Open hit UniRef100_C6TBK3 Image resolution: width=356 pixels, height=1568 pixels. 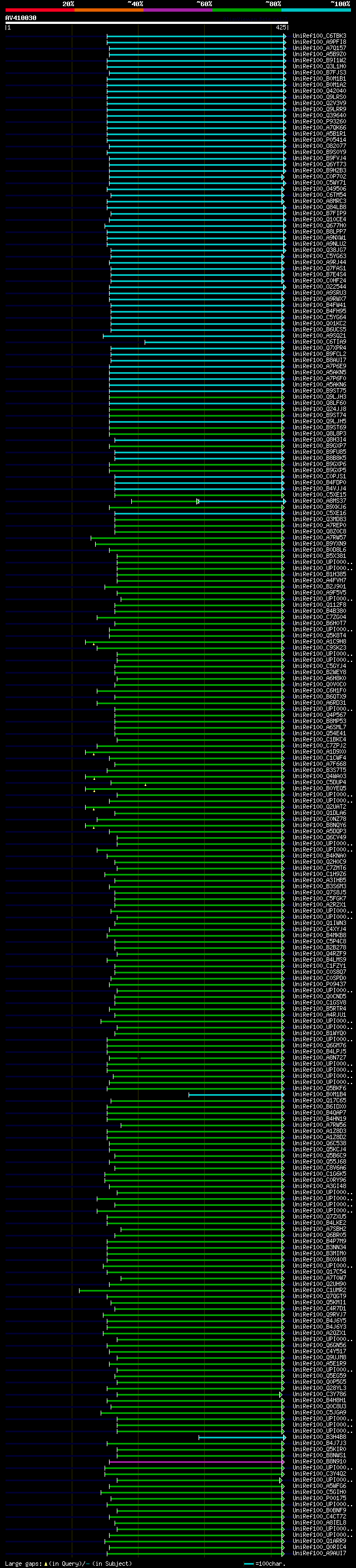pos(319,36)
